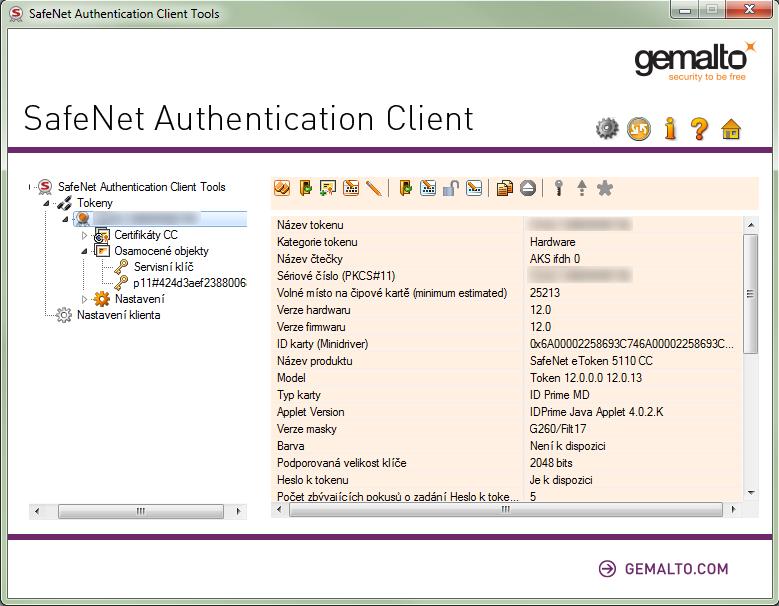This screenshot has height=606, width=779.
Task: Click the Copy to Clipboard icon
Action: pyautogui.click(x=504, y=188)
